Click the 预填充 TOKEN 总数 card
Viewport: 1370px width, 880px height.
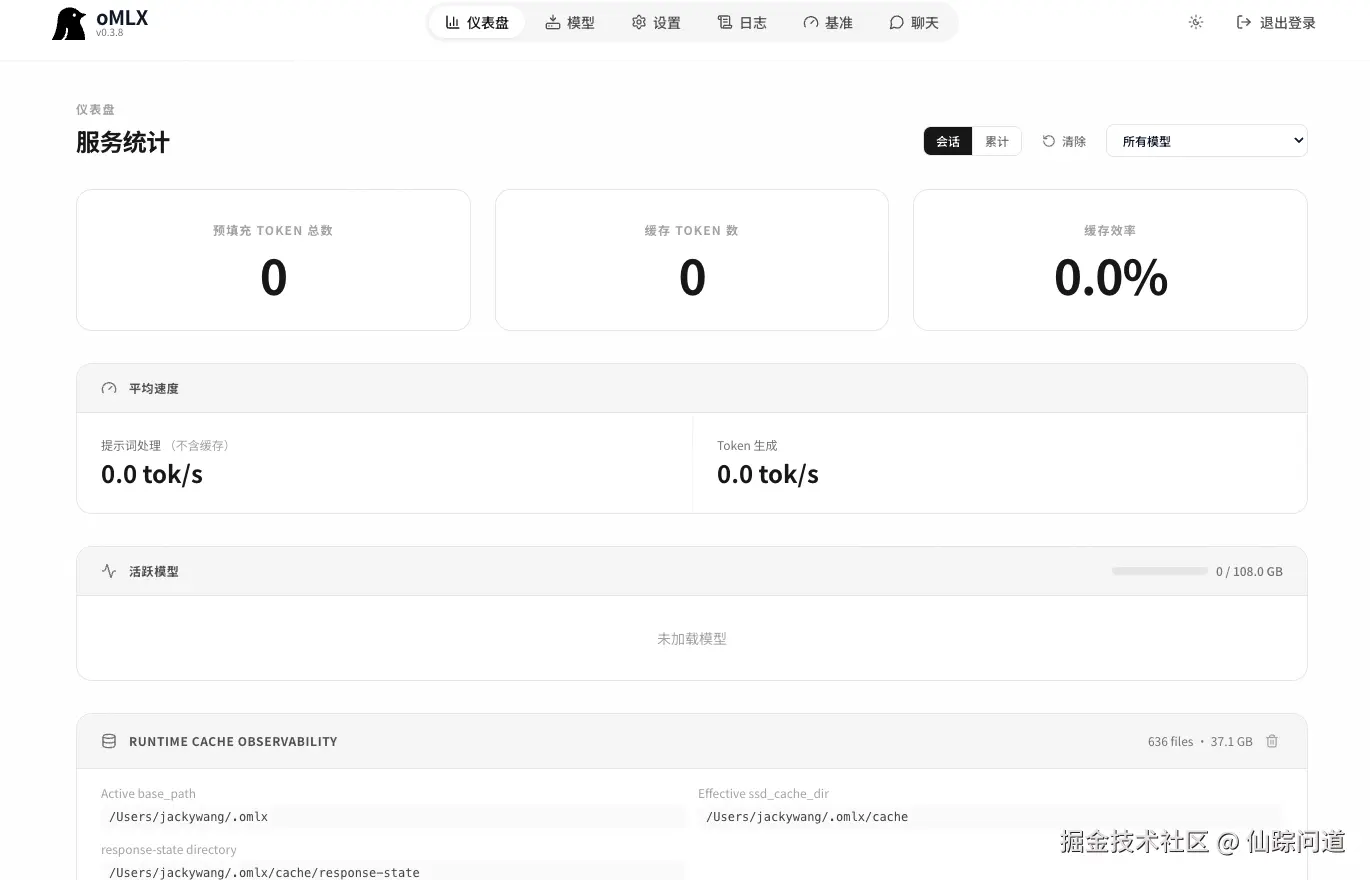[x=273, y=260]
